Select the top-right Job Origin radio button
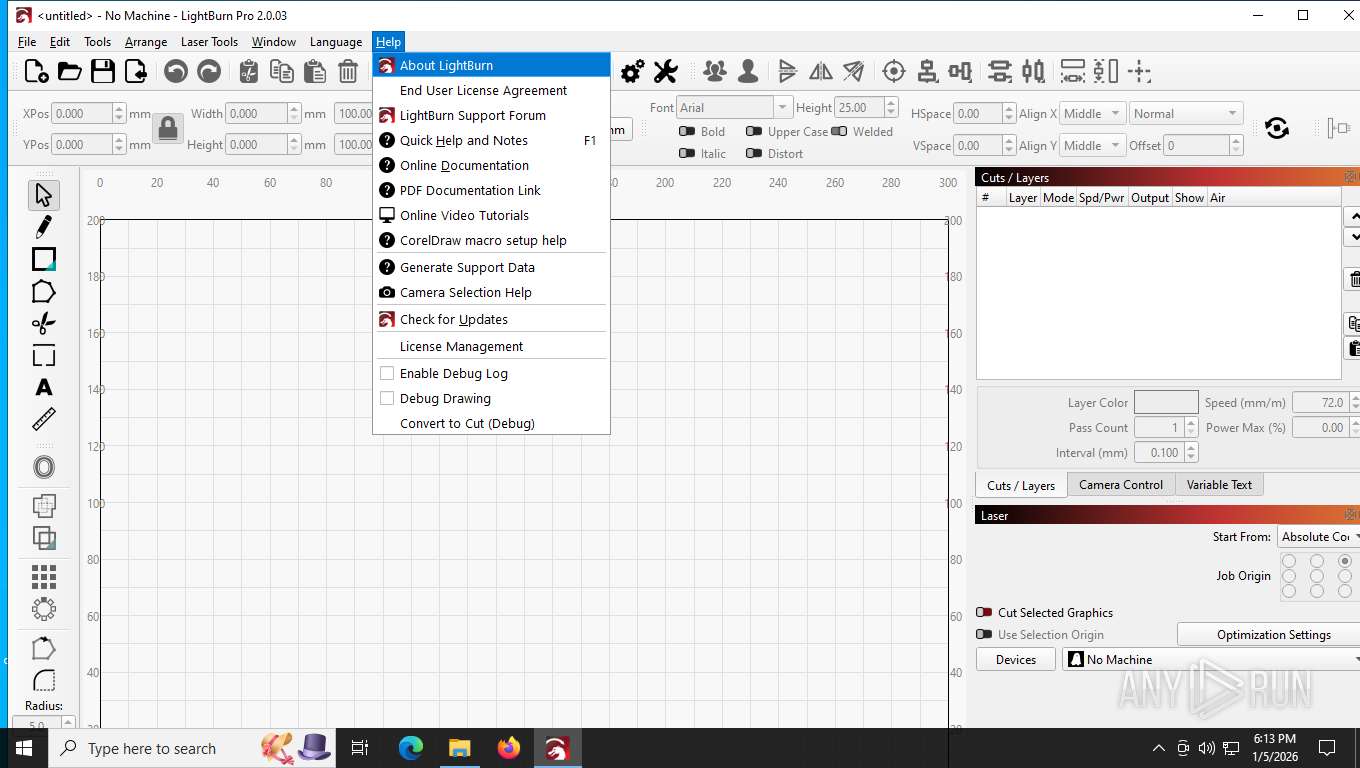 1345,561
